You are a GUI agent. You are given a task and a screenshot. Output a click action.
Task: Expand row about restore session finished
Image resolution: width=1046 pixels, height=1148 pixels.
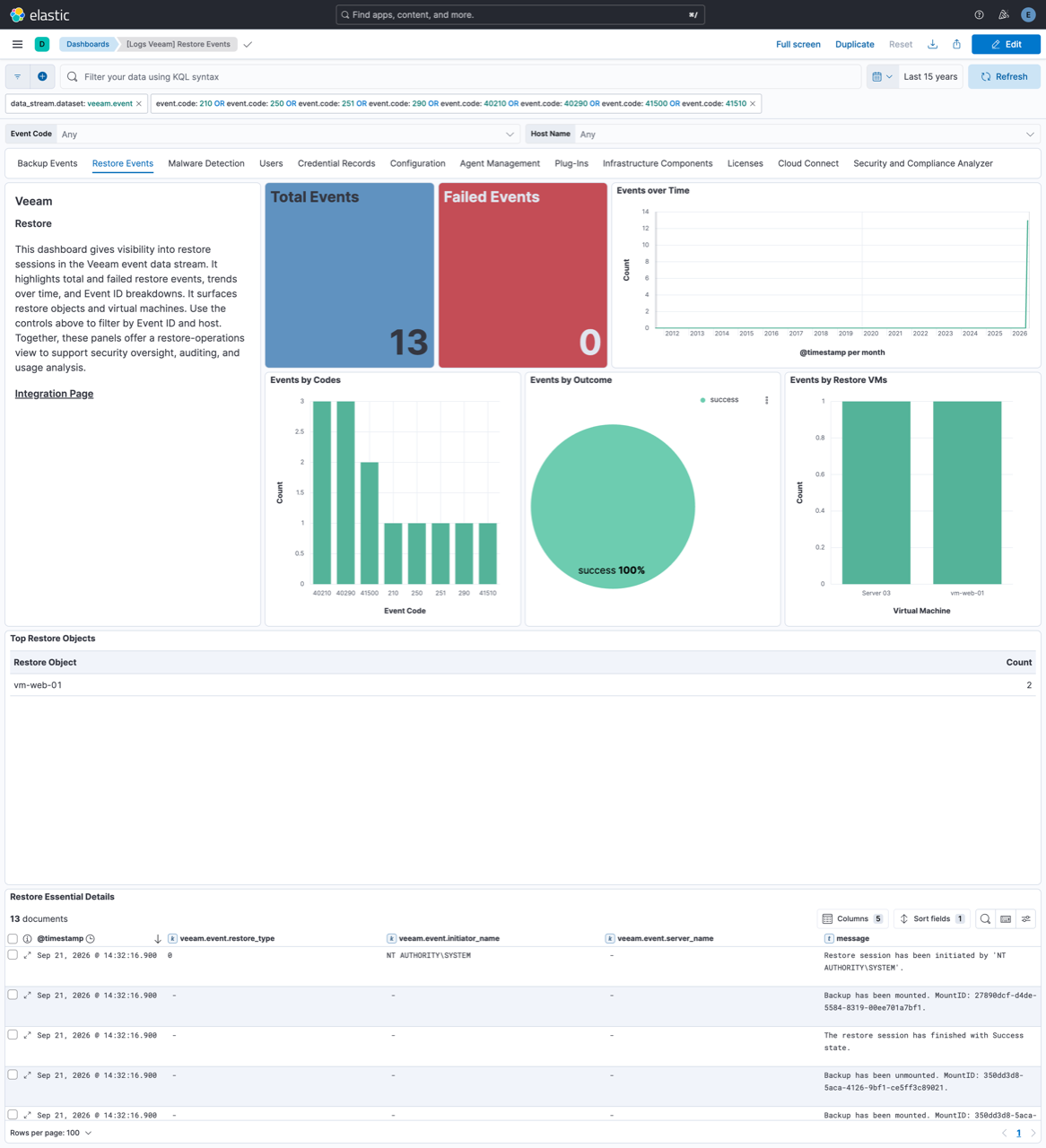click(x=27, y=1035)
